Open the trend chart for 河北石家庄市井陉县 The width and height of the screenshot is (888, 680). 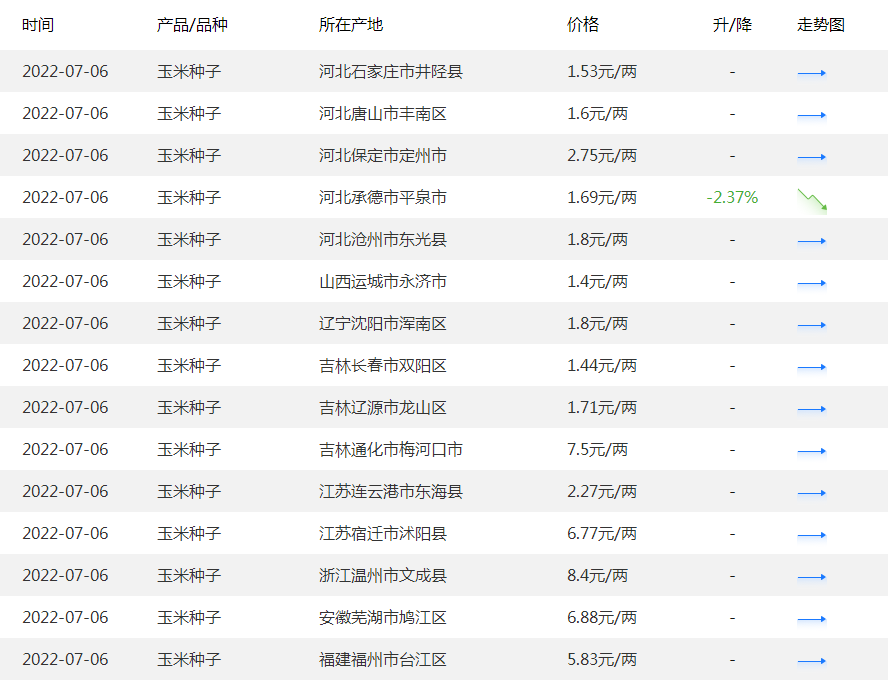(x=811, y=72)
